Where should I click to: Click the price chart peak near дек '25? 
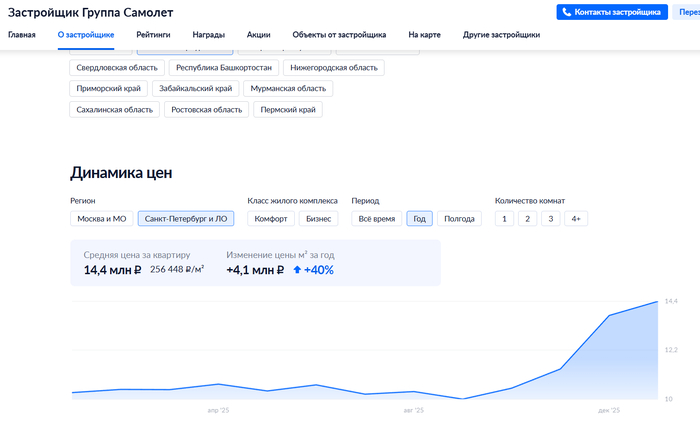[657, 301]
